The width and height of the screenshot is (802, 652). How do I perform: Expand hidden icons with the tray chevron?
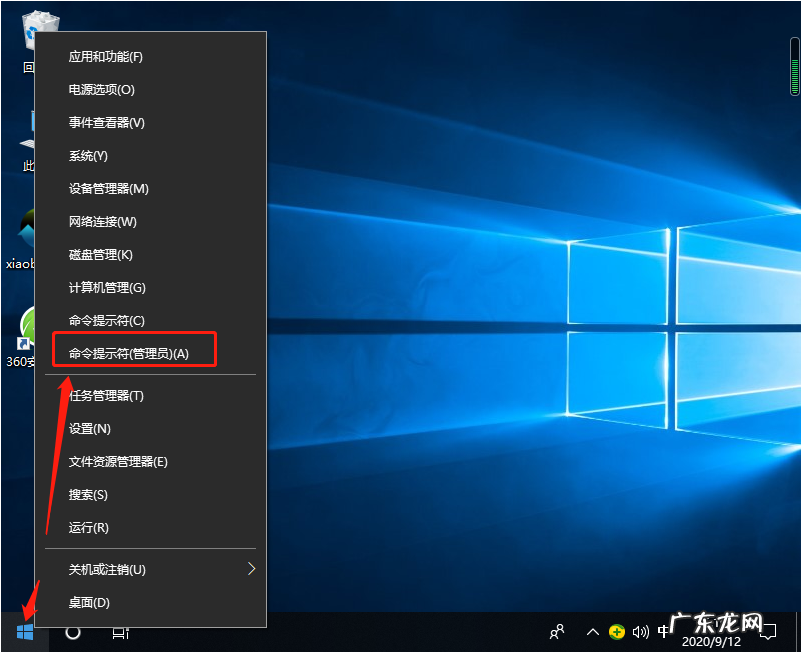(x=593, y=633)
